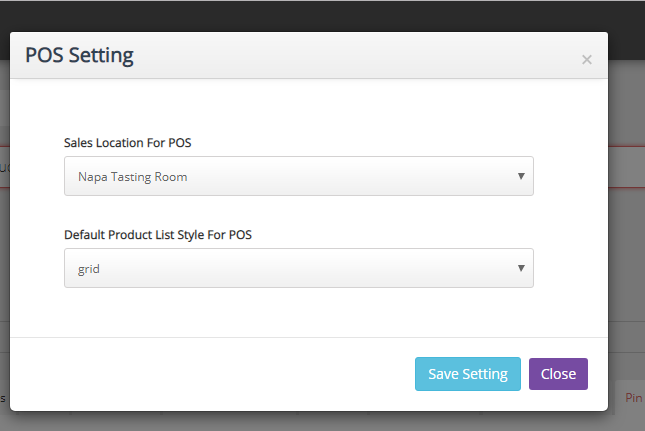Click the partly hidden Pin text behind the dialog
645x431 pixels.
click(634, 397)
